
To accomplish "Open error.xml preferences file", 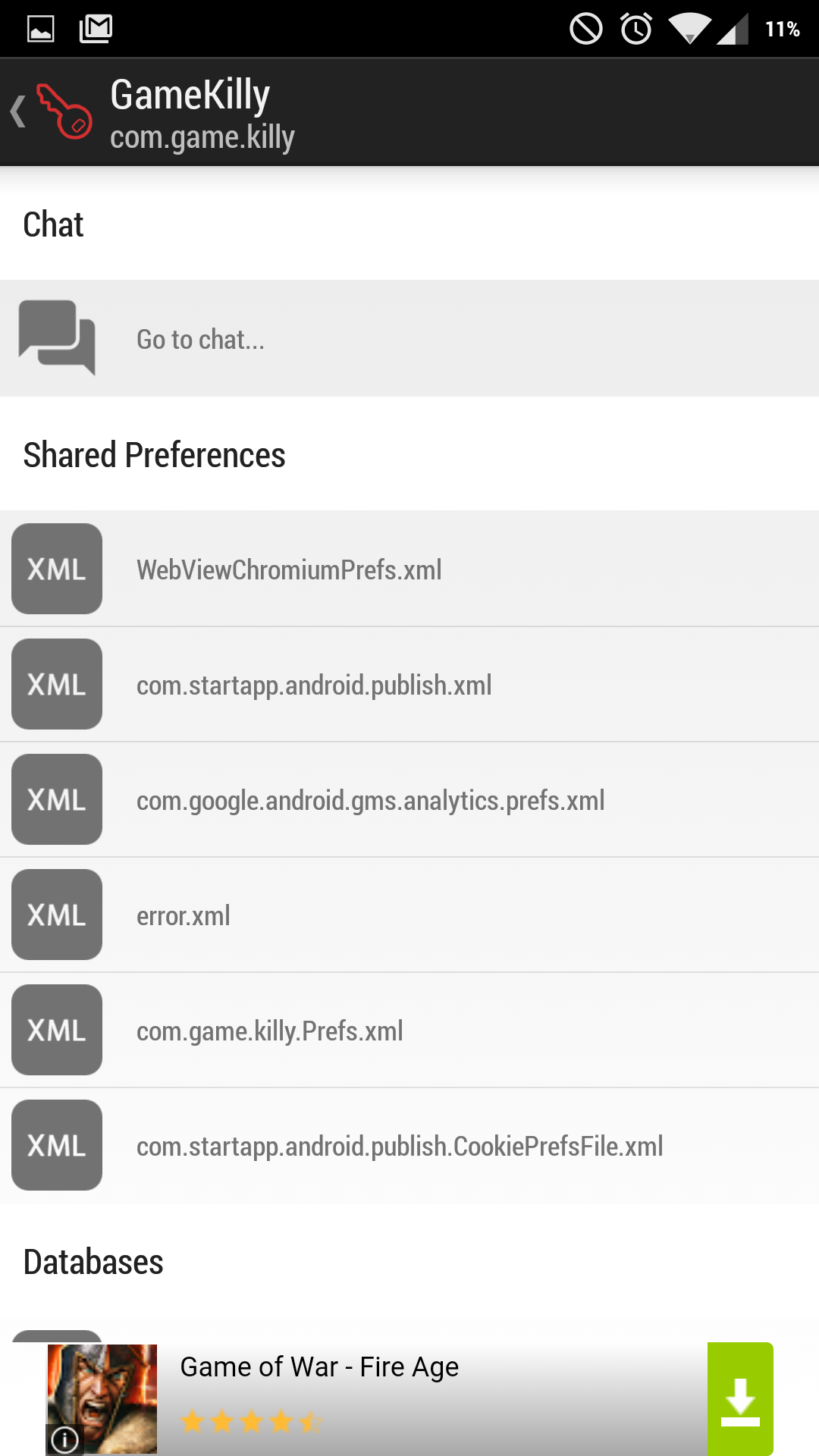I will tap(184, 916).
